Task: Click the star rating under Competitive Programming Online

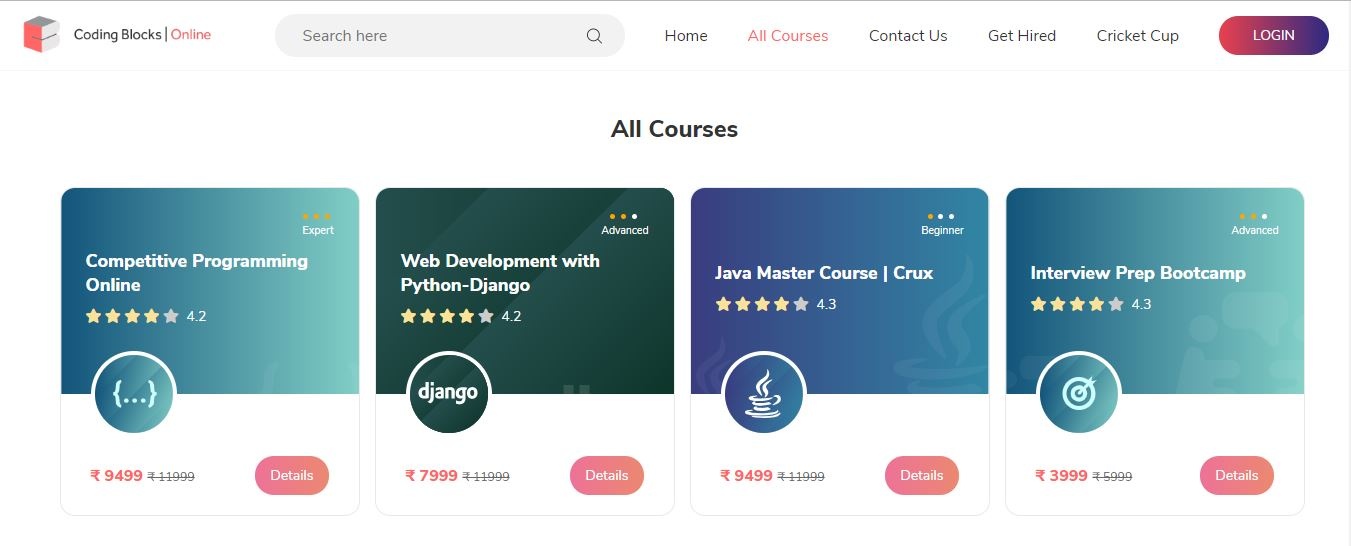Action: pyautogui.click(x=132, y=316)
